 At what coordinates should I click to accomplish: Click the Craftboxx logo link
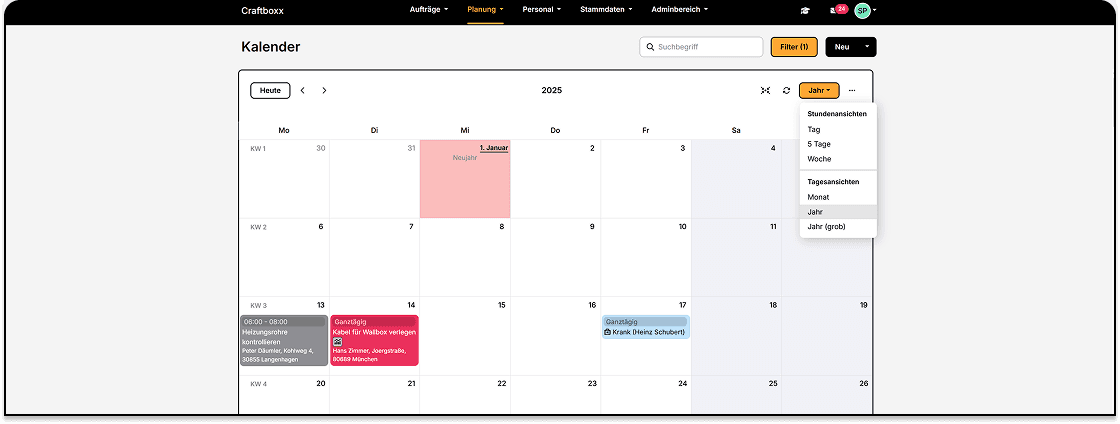pyautogui.click(x=262, y=11)
